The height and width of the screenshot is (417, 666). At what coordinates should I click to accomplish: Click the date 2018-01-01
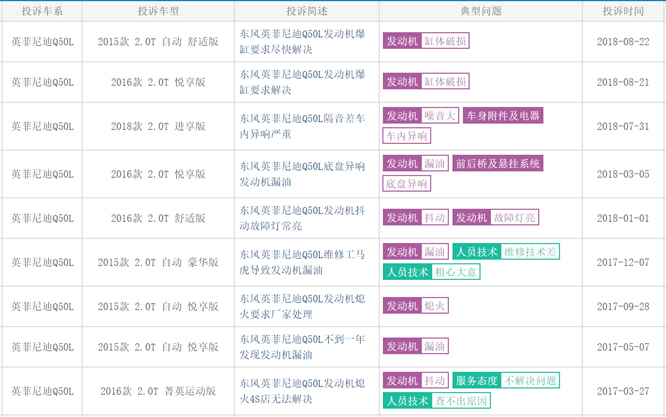(623, 218)
